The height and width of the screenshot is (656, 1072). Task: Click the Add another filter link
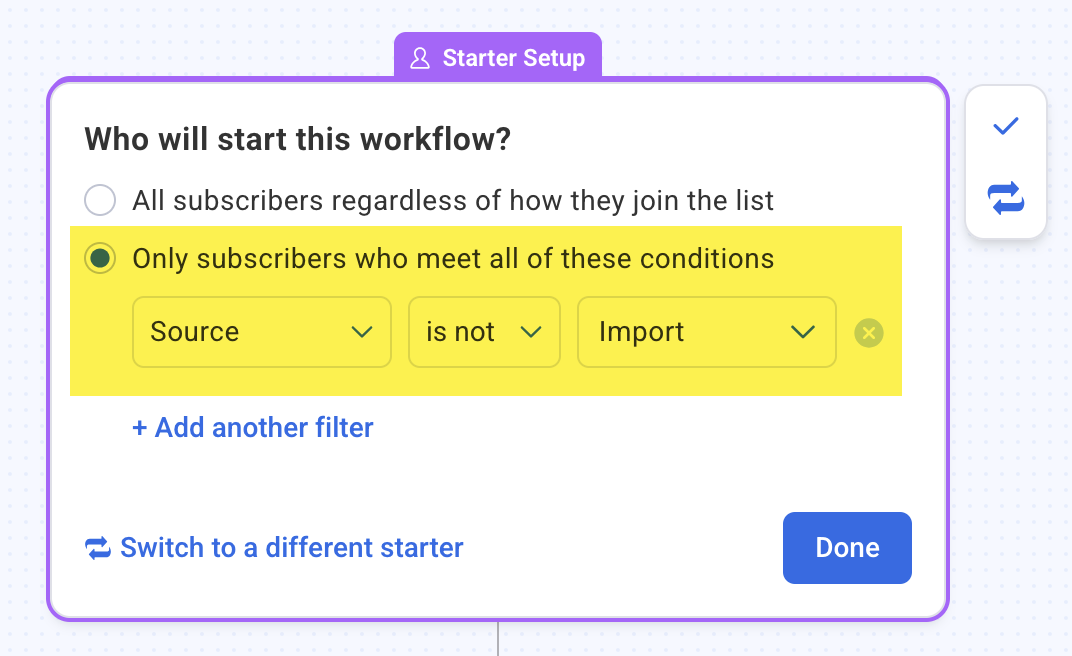click(252, 428)
